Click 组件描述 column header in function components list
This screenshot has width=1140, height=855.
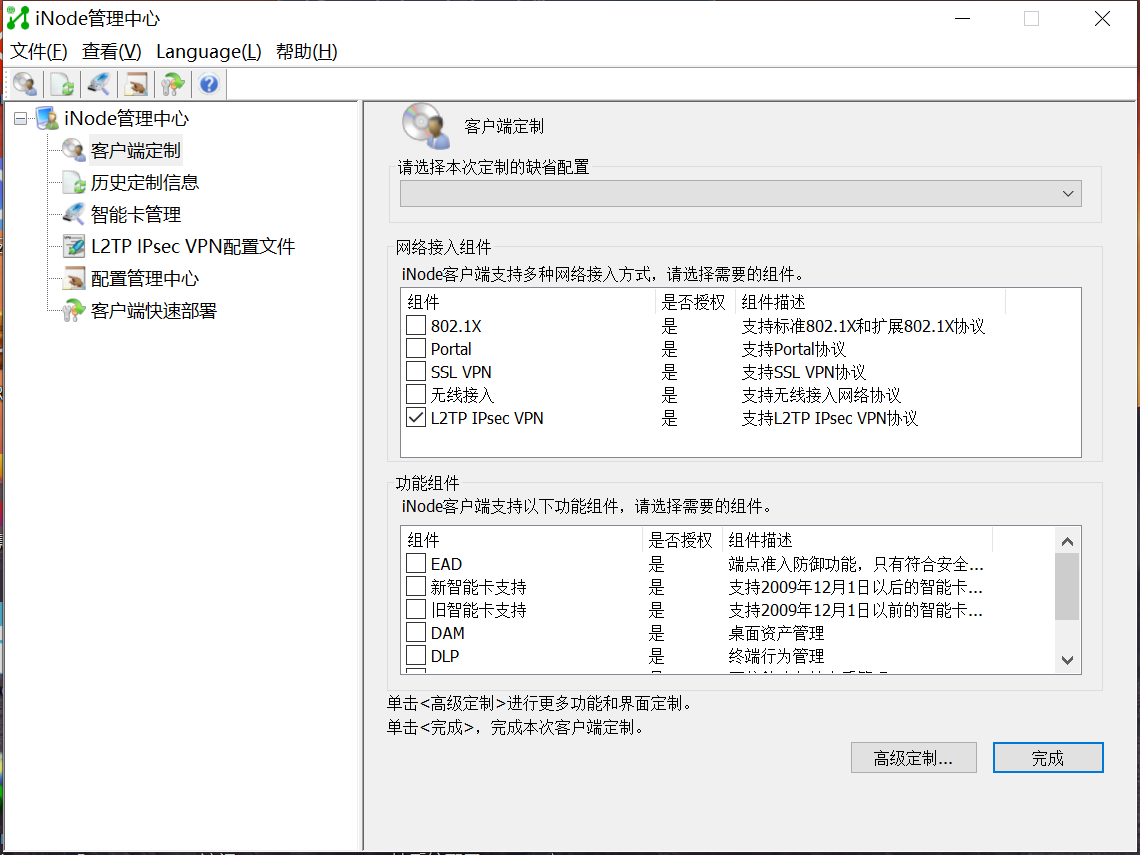857,540
